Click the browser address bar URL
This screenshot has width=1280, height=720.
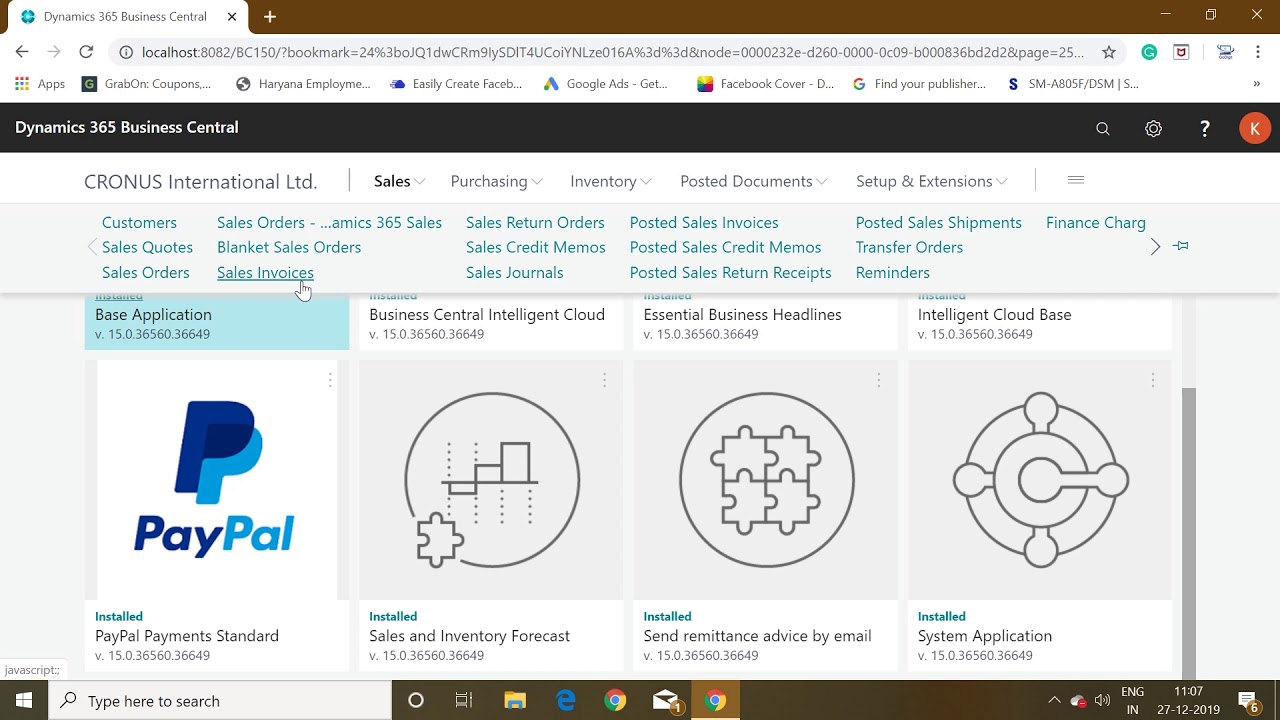coord(612,52)
